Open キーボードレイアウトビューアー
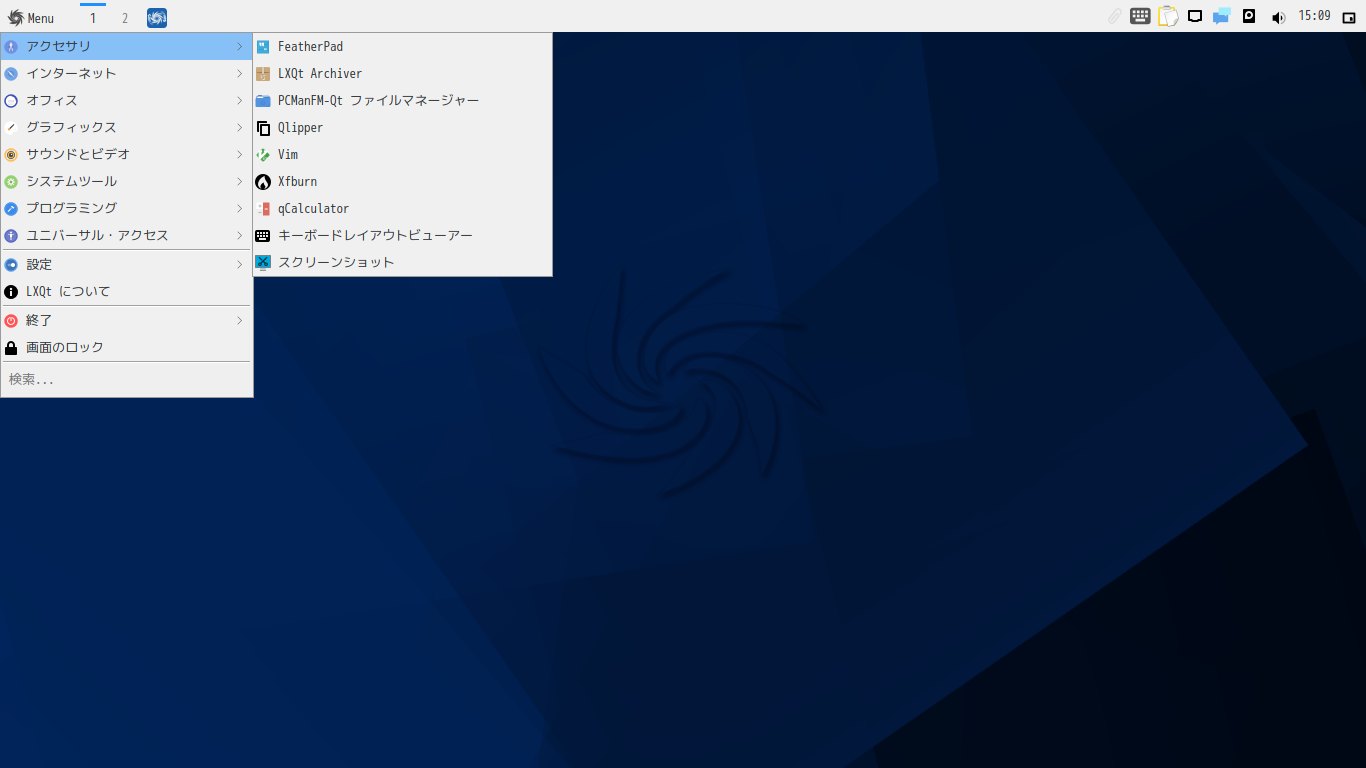The height and width of the screenshot is (768, 1366). [402, 235]
